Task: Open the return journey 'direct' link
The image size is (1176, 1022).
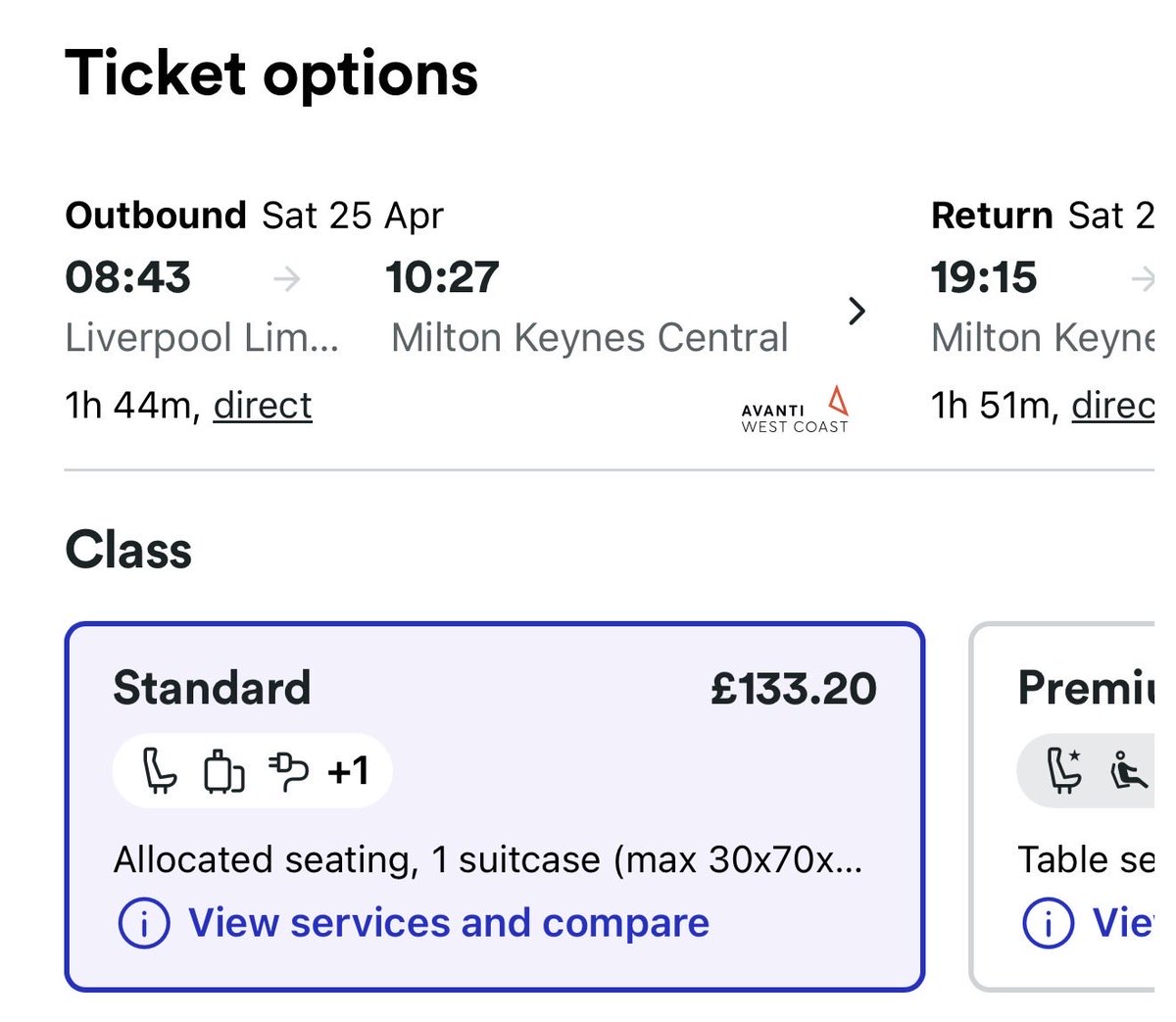Action: [x=1112, y=405]
